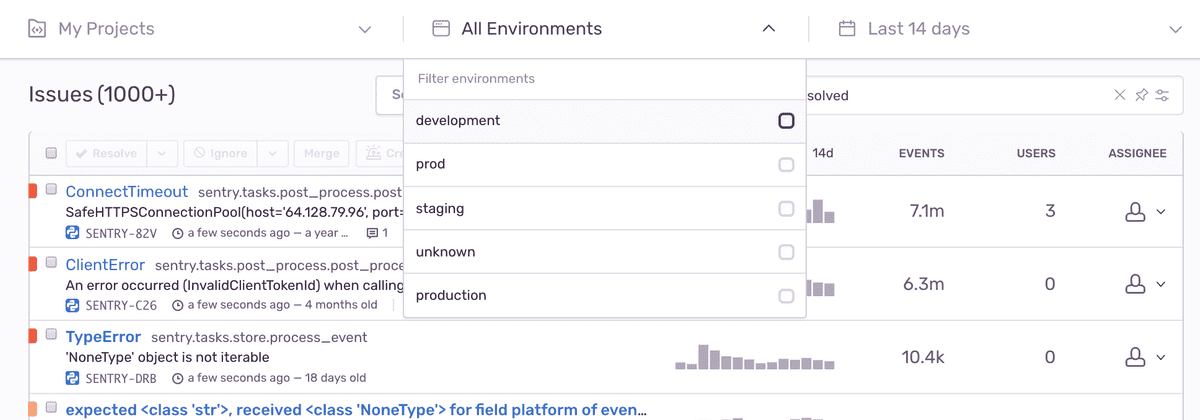Click the Resolve button

[x=107, y=154]
